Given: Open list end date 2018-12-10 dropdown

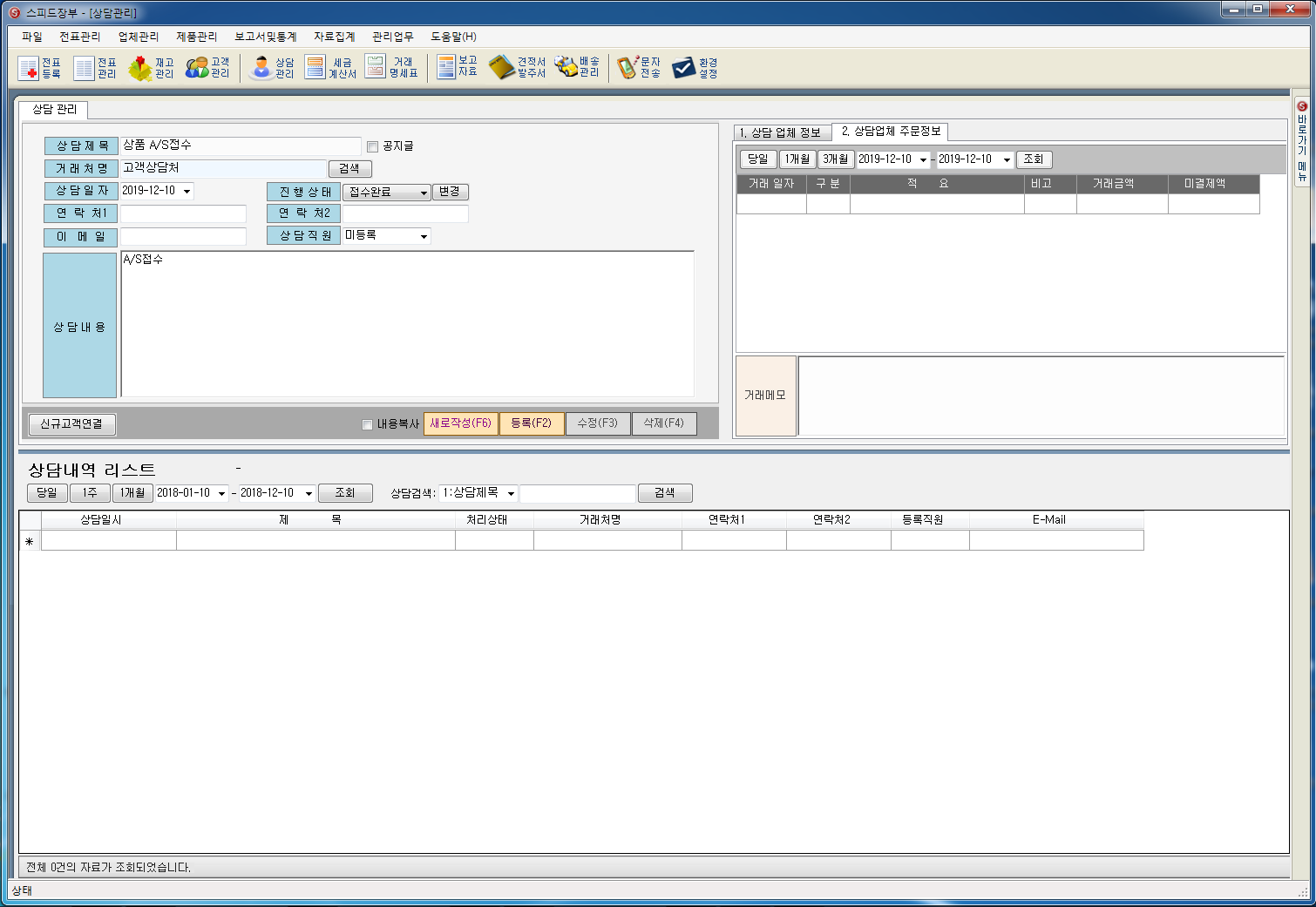Looking at the screenshot, I should tap(309, 493).
